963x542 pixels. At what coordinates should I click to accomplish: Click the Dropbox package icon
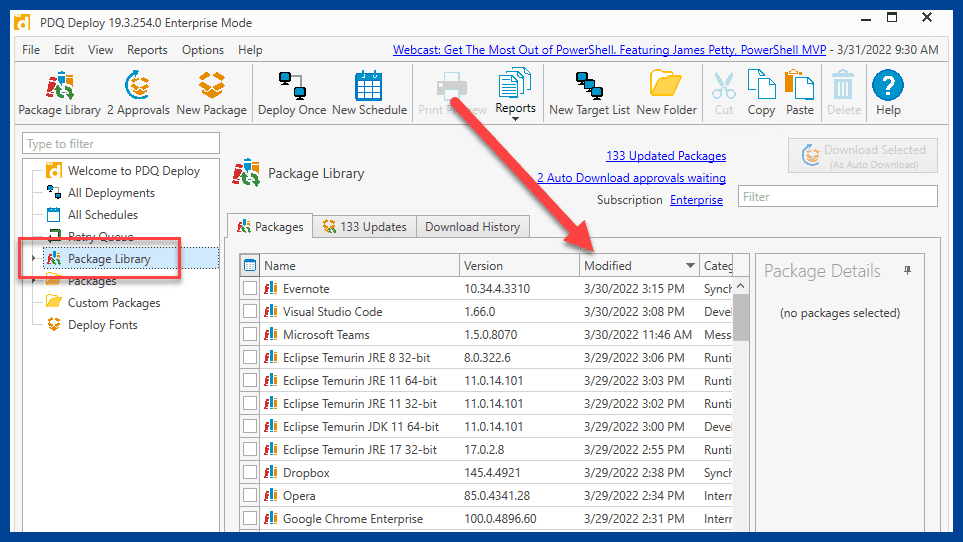[270, 472]
